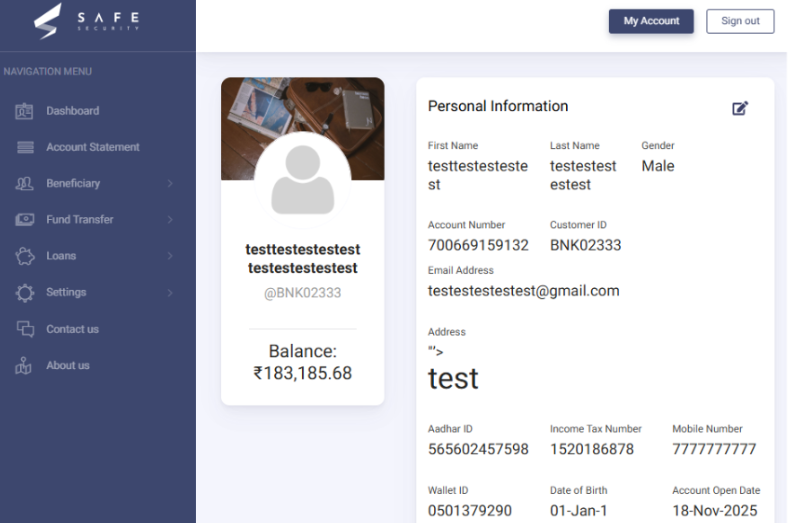Click the Personal Information heading

[498, 106]
